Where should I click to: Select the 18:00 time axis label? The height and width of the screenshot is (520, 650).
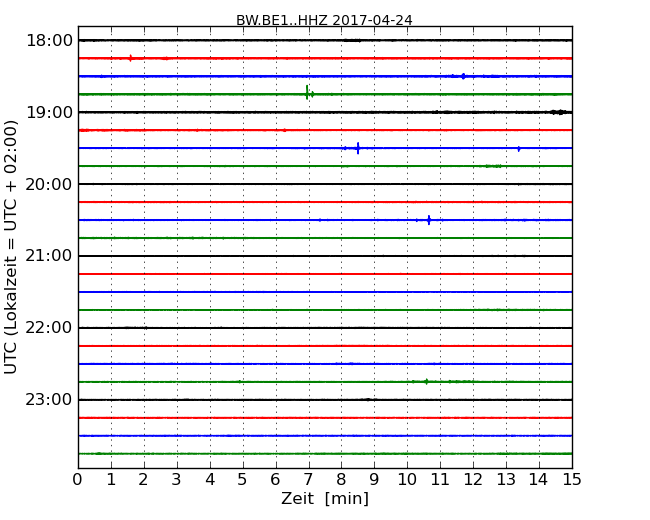point(49,41)
